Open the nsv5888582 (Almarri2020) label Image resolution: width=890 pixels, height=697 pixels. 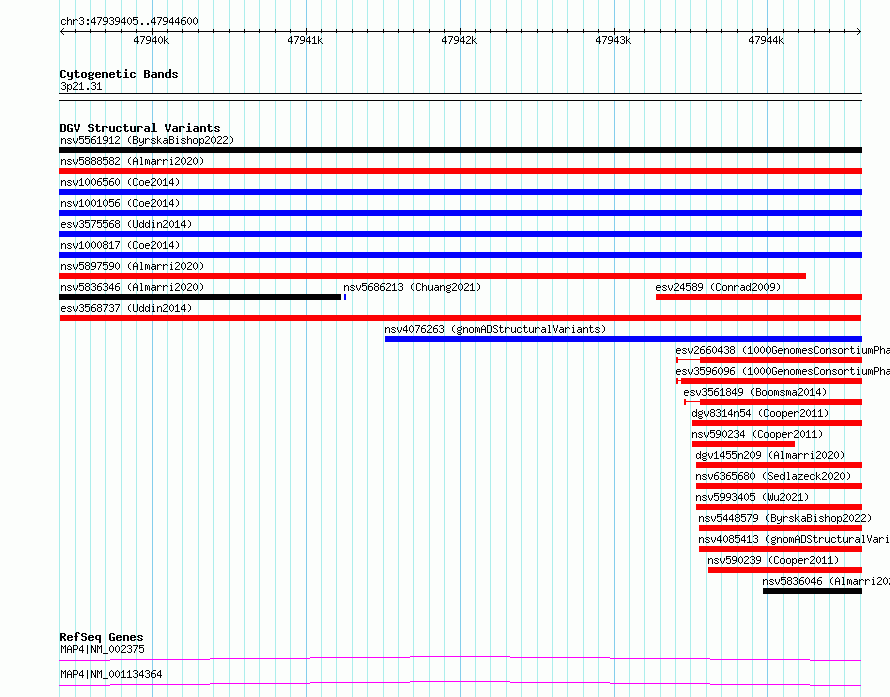click(x=132, y=161)
